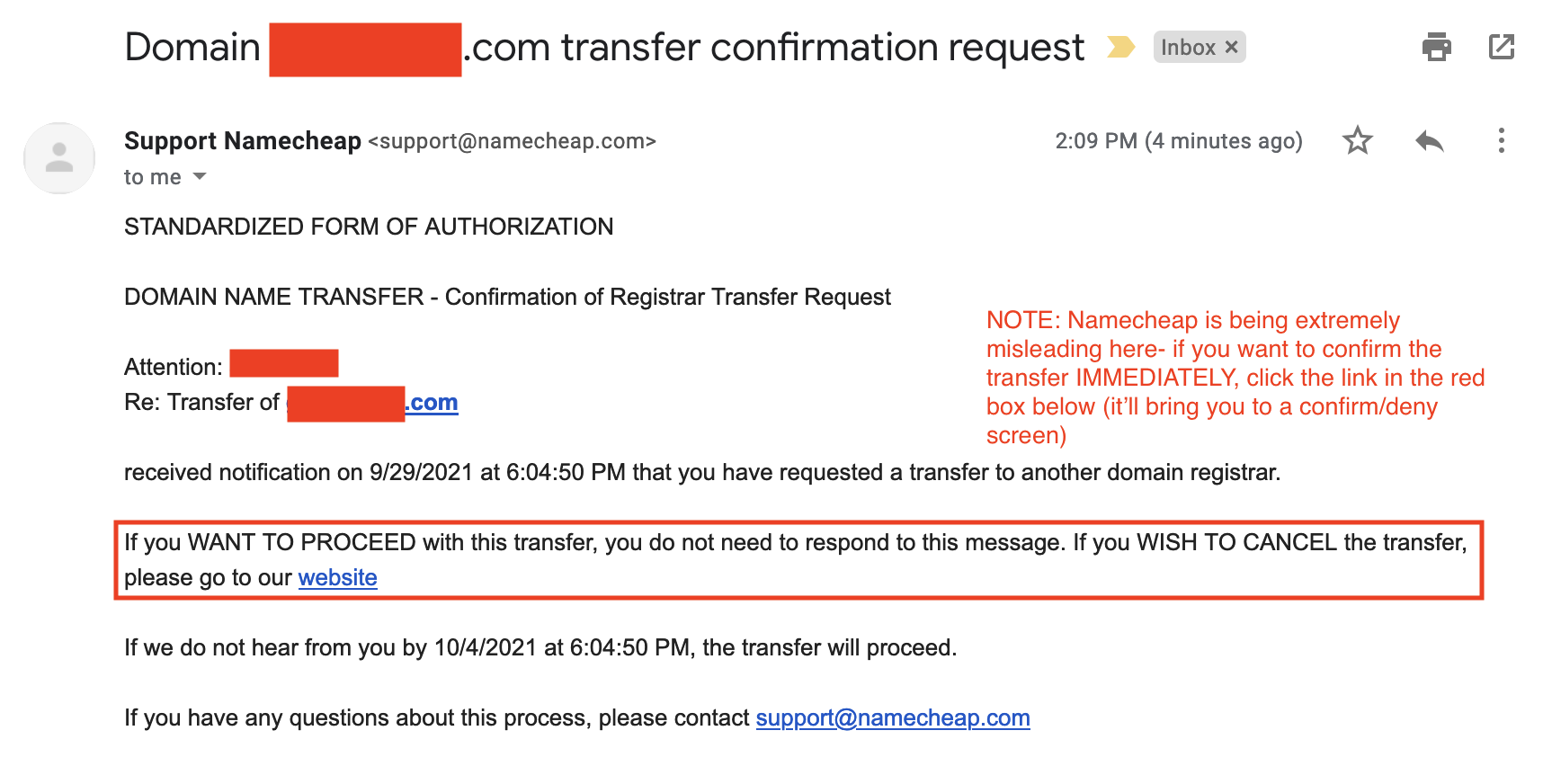The image size is (1543, 784).
Task: Click the email subject heading
Action: (604, 48)
